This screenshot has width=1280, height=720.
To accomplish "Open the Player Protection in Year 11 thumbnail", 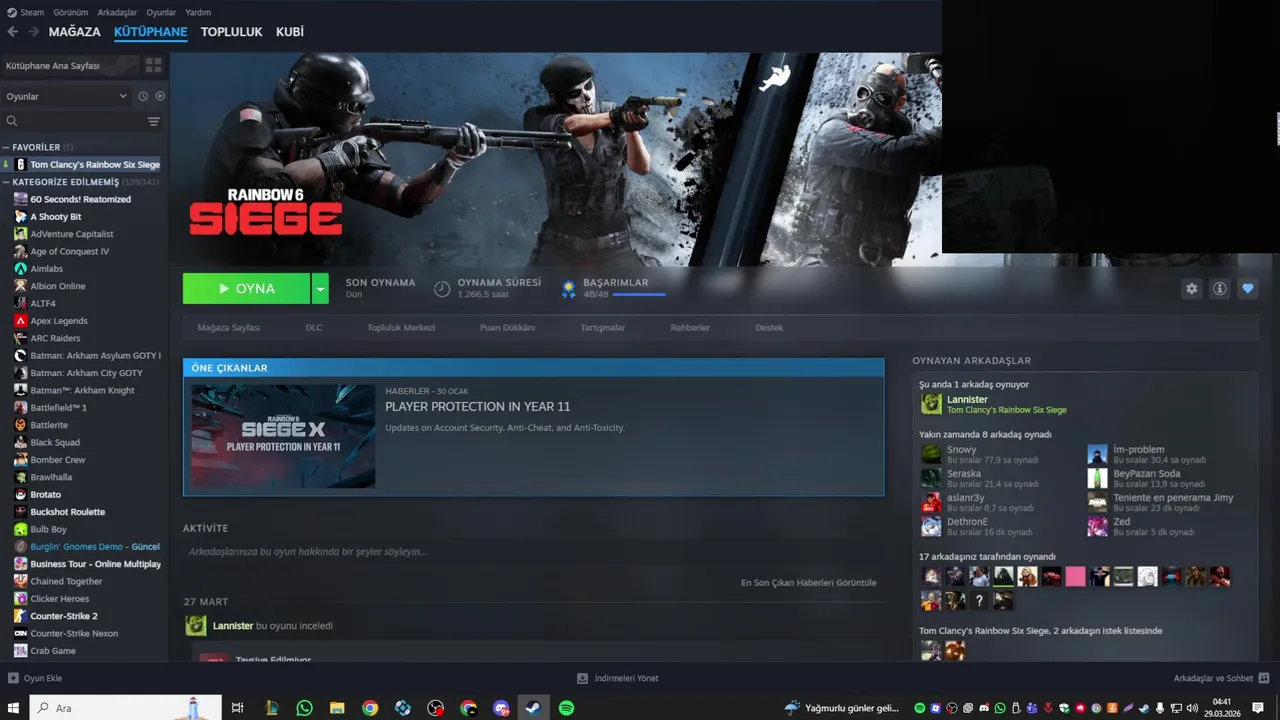I will (283, 436).
